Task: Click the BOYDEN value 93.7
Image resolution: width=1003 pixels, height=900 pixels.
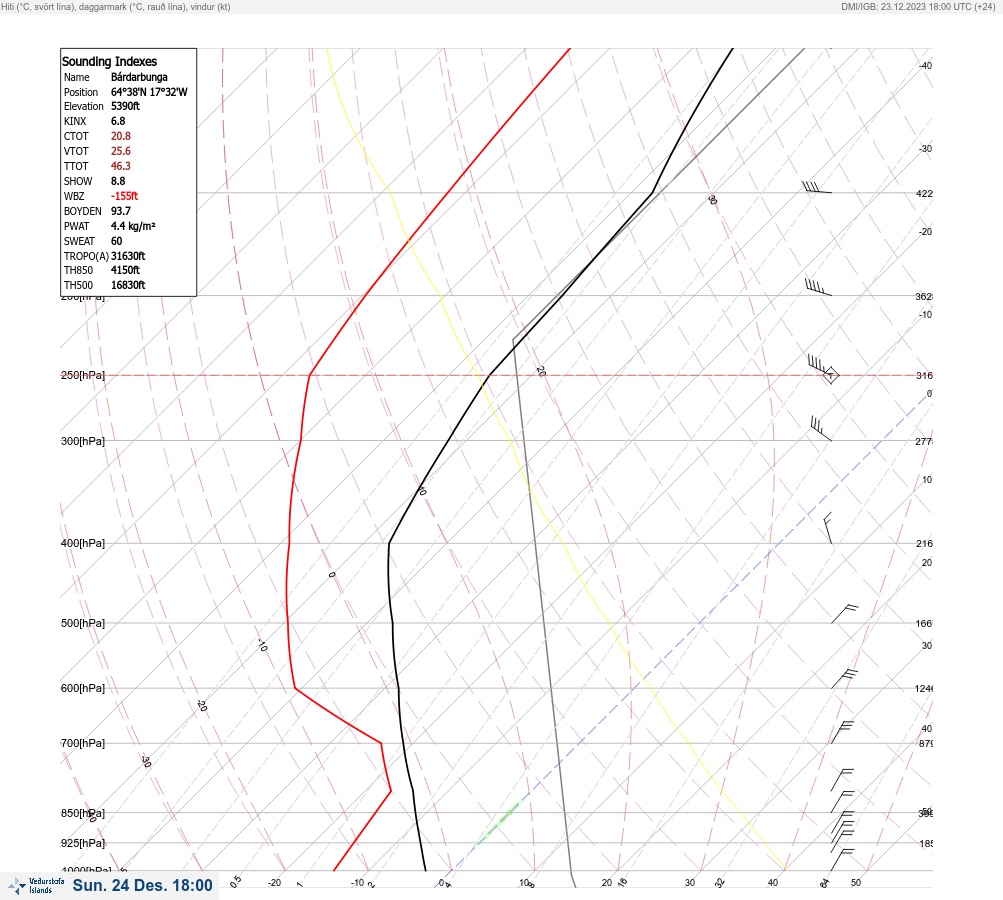Action: point(120,211)
